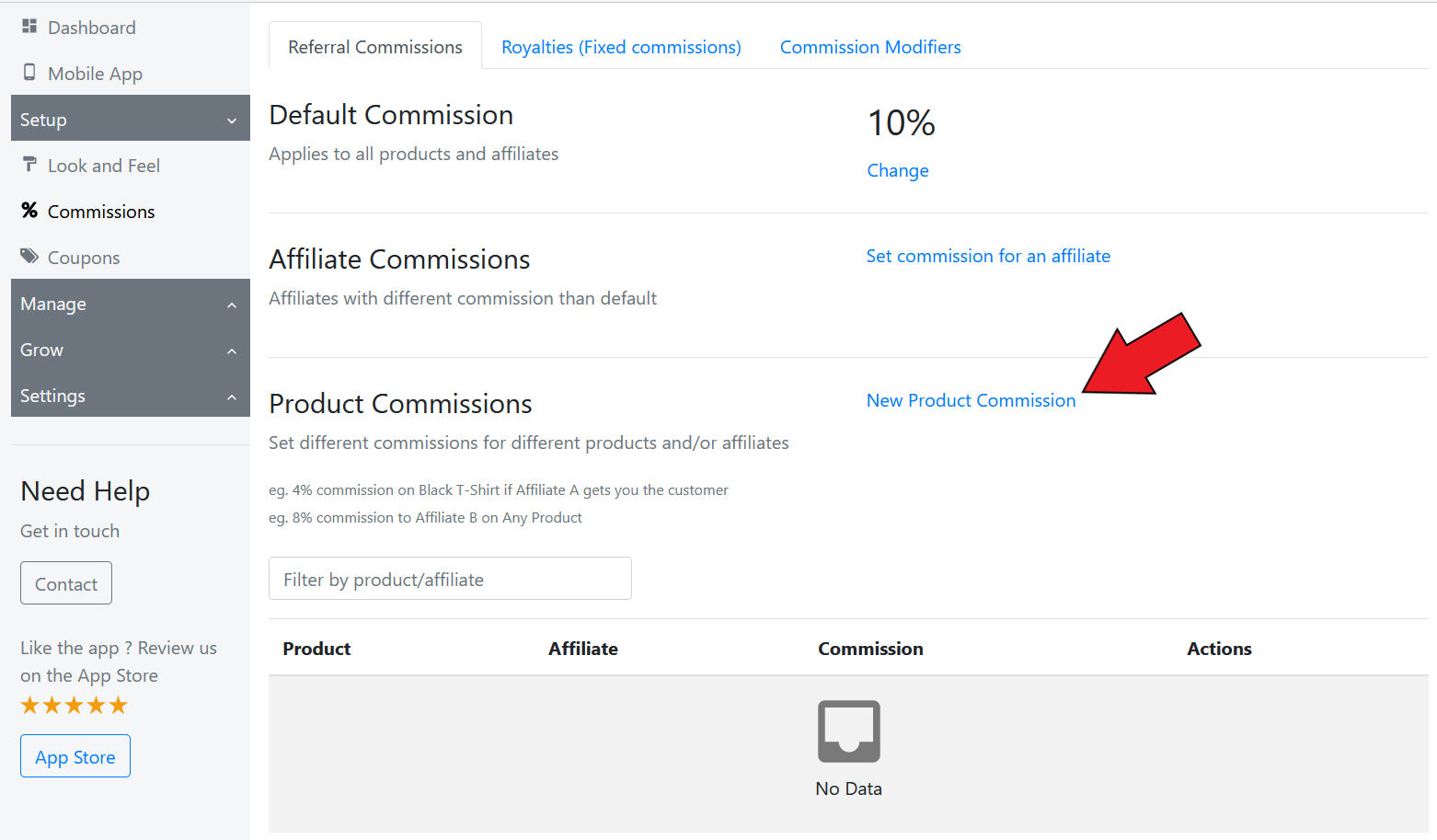Click the Mobile App phone icon
Screen dimensions: 1437x840
(29, 73)
